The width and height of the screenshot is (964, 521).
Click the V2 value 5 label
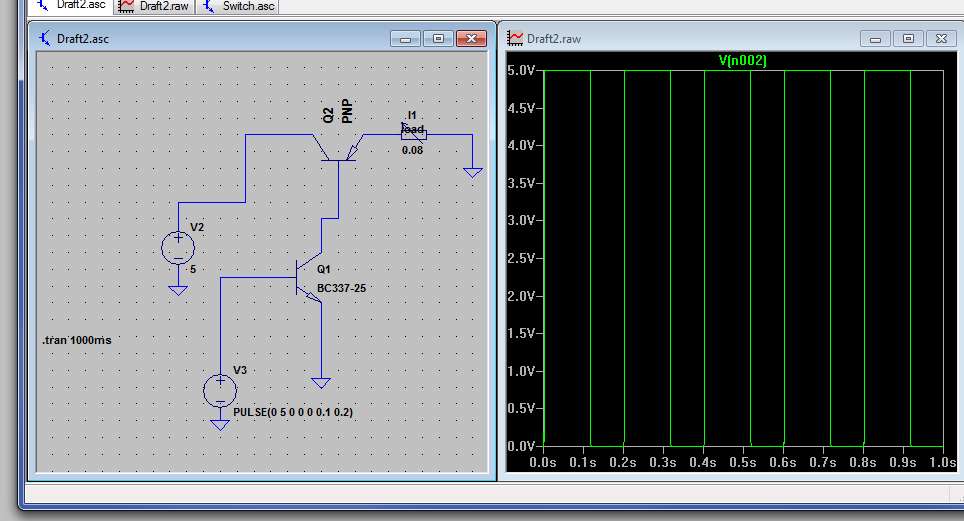[193, 269]
